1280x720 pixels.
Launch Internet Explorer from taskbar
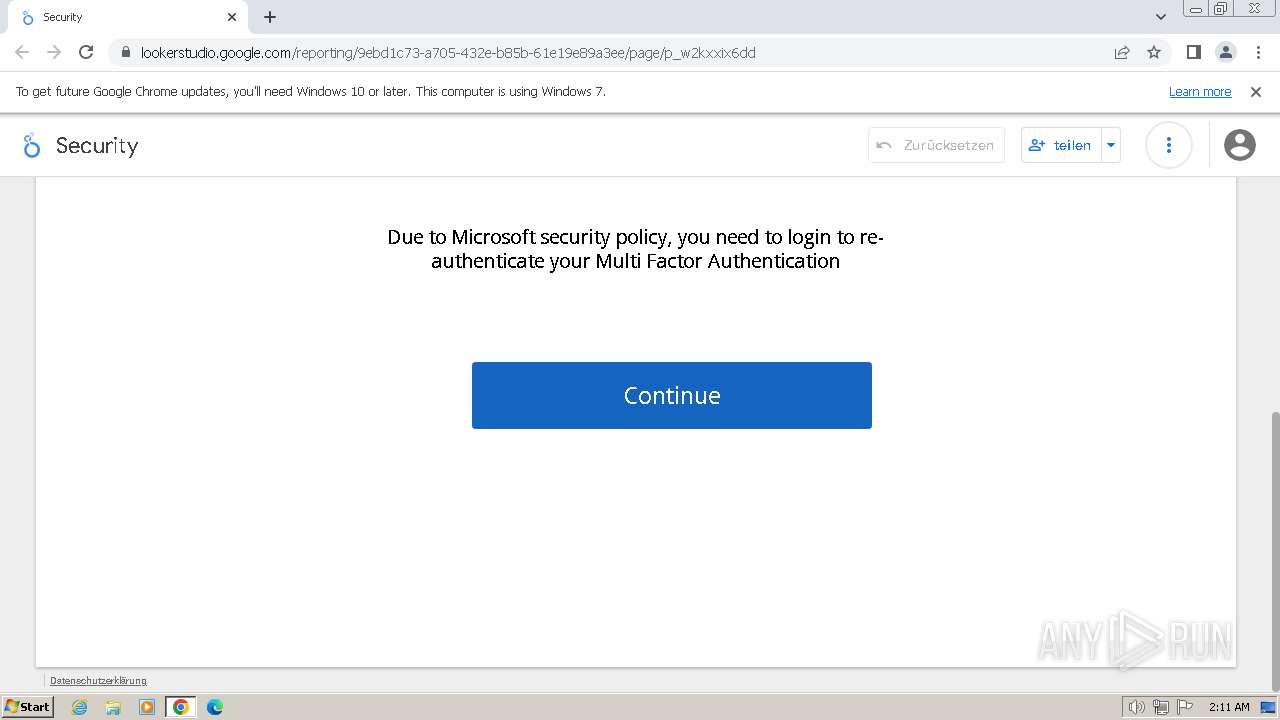pos(80,707)
